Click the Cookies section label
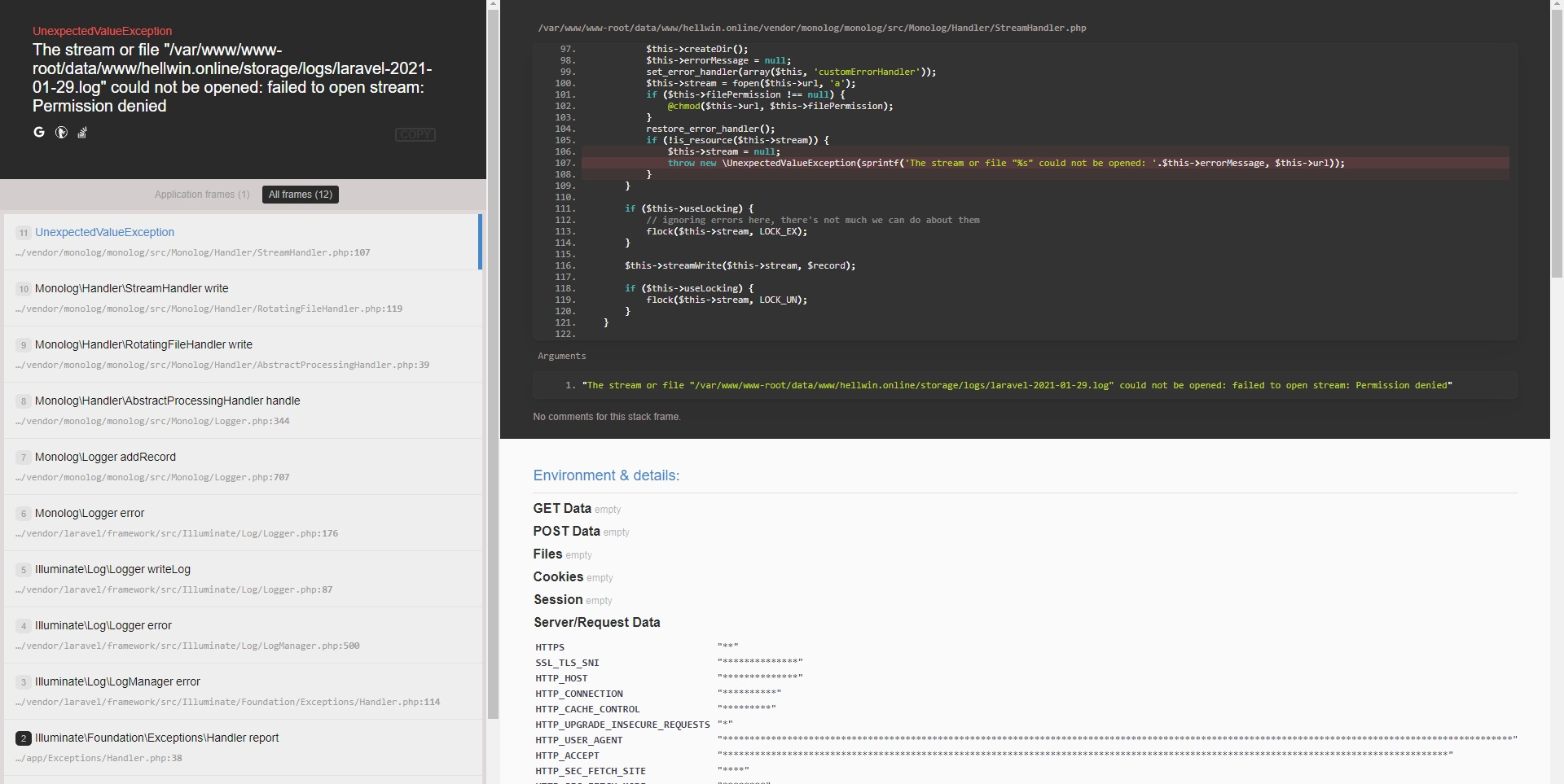Viewport: 1564px width, 784px height. coord(558,576)
